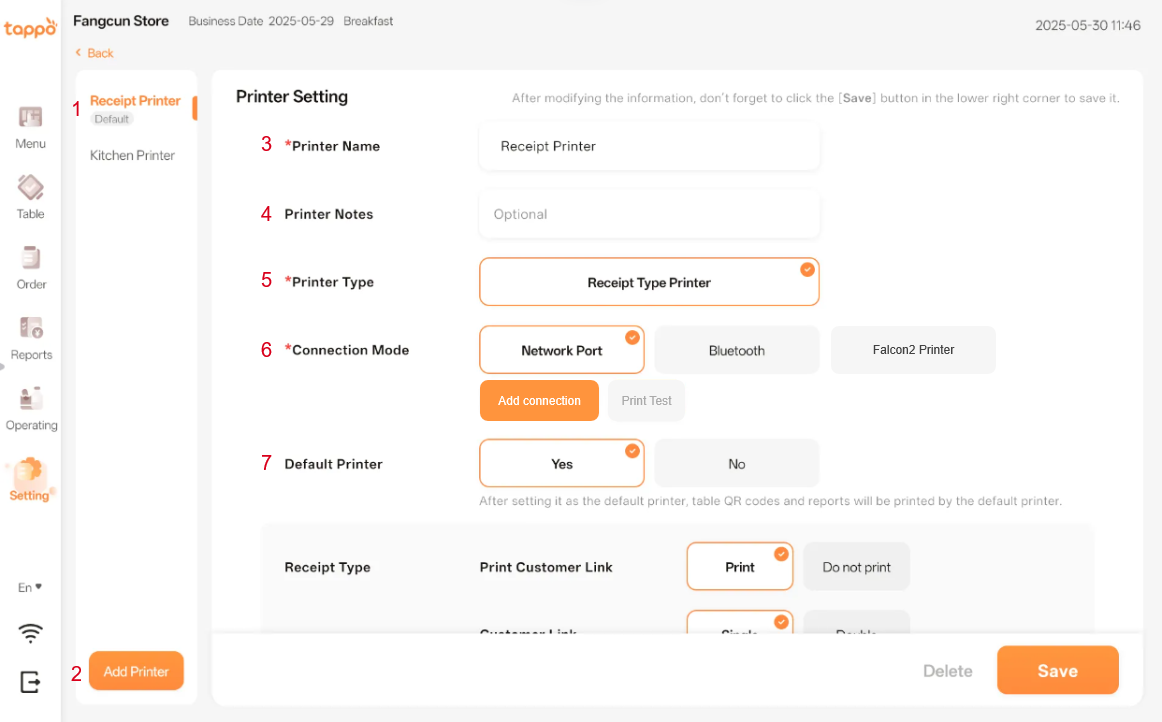Image resolution: width=1162 pixels, height=722 pixels.
Task: Select Receipt Printer in printer list
Action: [x=135, y=101]
